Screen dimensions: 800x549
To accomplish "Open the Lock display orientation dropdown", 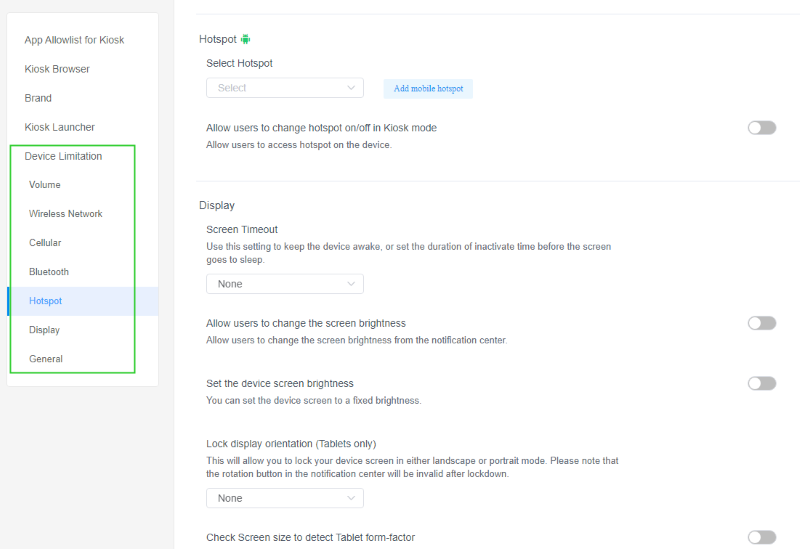I will pyautogui.click(x=284, y=498).
